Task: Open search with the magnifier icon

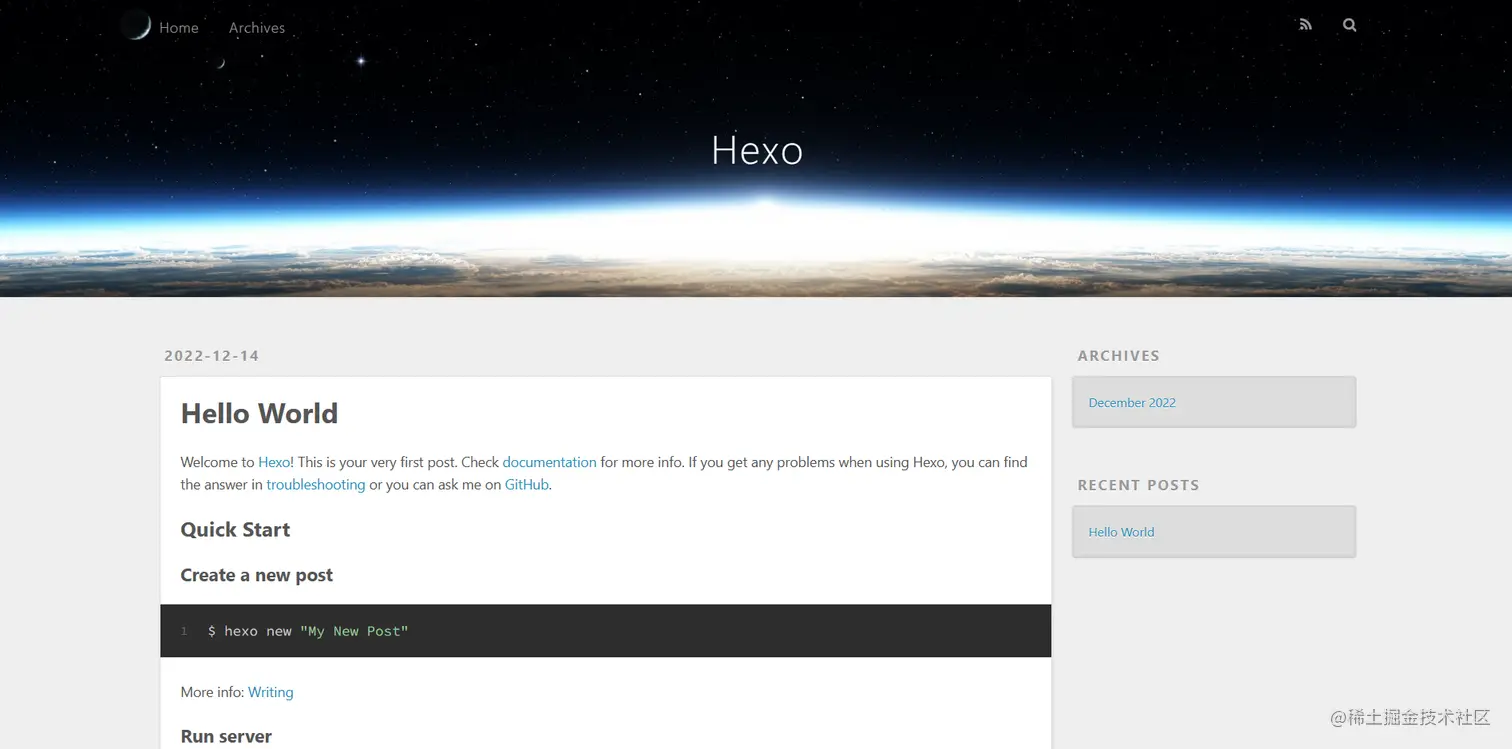Action: [x=1350, y=25]
